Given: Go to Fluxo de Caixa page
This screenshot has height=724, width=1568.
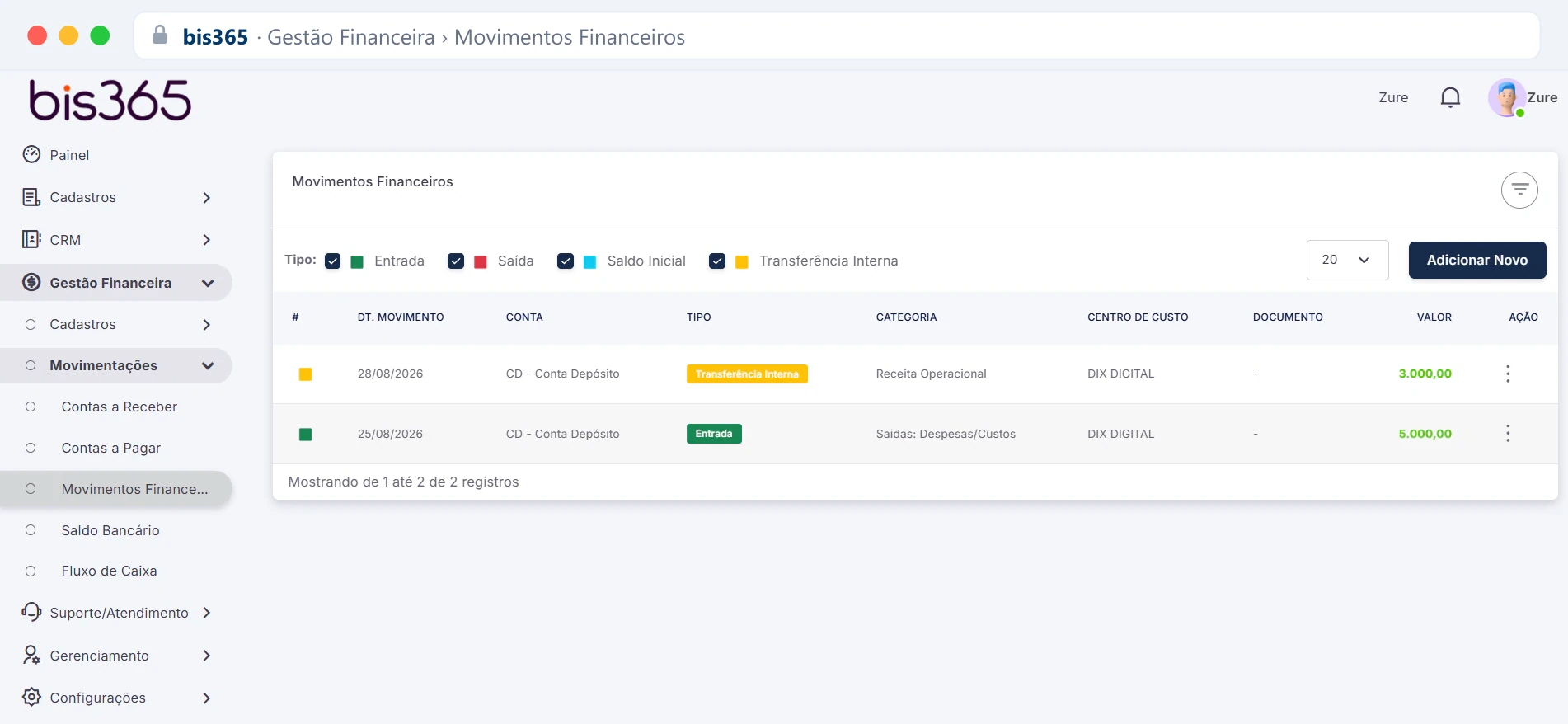Looking at the screenshot, I should tap(109, 571).
